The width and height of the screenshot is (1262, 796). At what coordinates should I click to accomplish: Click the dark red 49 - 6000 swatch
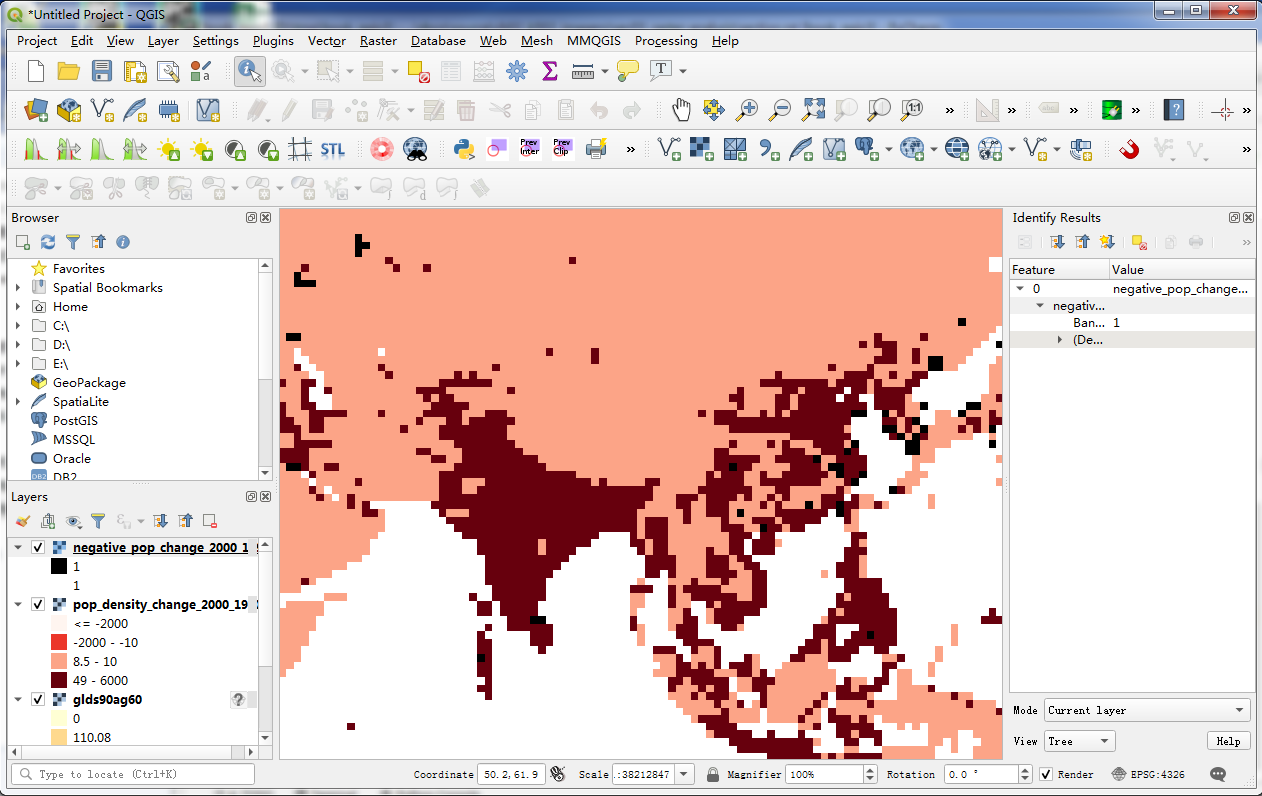59,681
